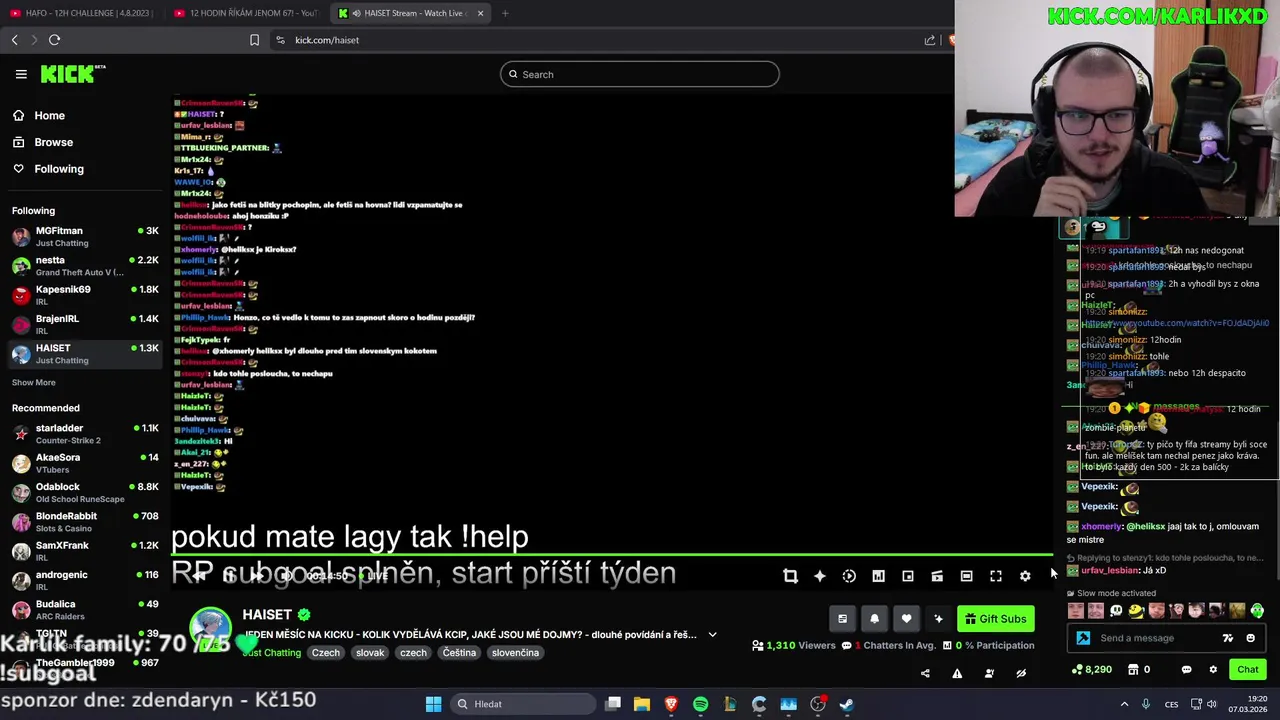Click the Gift Subs button

(x=995, y=619)
